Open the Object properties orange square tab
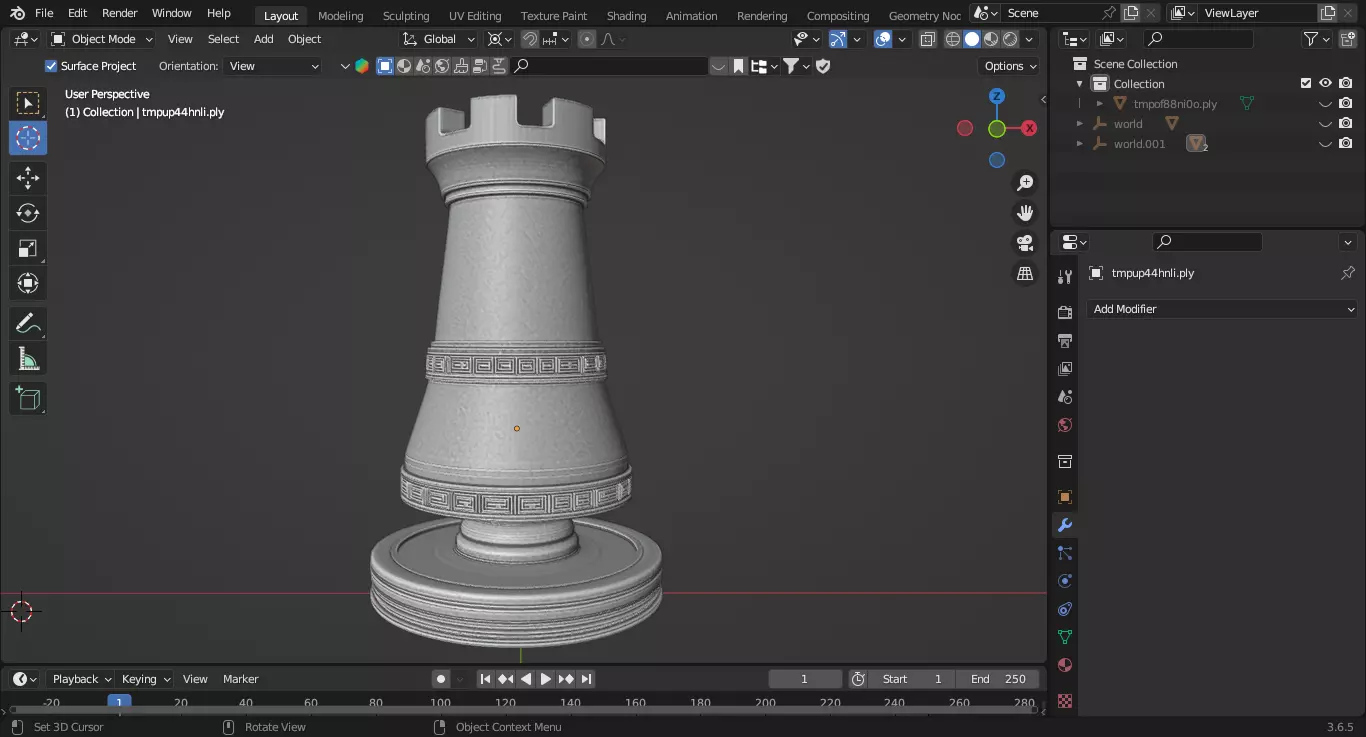 coord(1064,497)
